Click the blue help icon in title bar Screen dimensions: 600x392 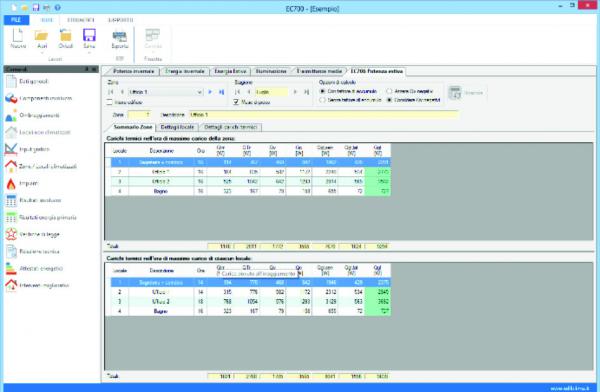click(x=57, y=7)
